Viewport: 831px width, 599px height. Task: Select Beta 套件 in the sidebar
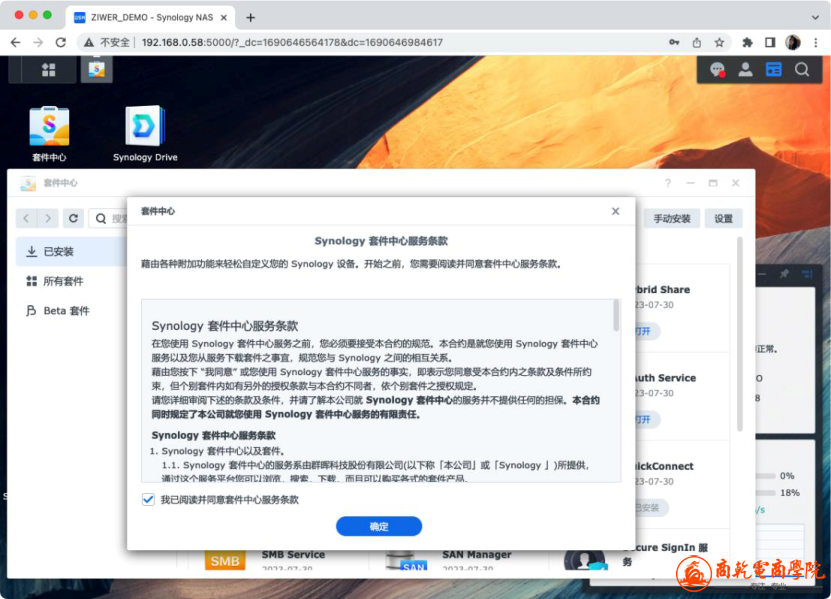tap(72, 311)
